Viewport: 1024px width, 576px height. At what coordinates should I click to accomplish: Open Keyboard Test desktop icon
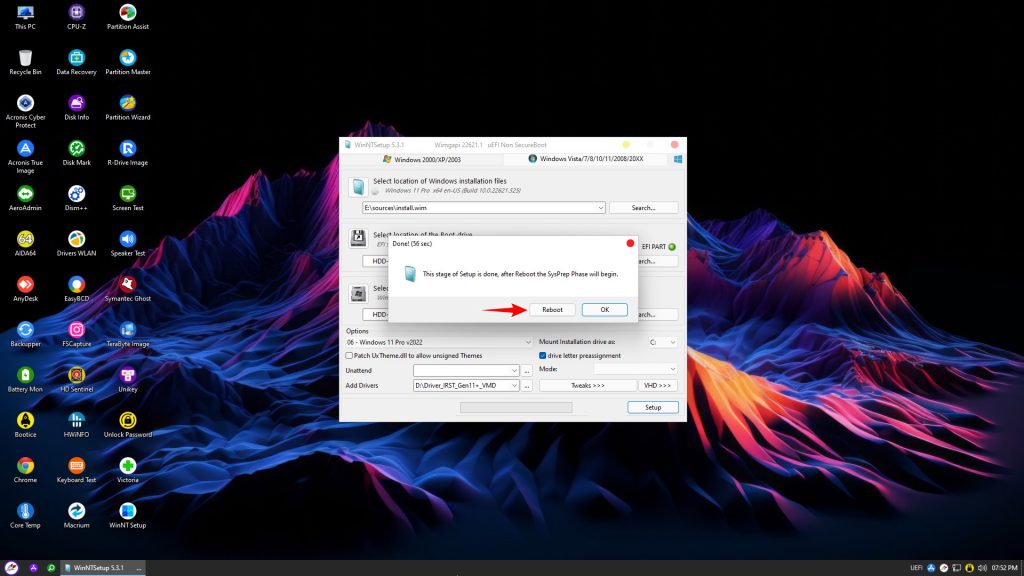click(x=76, y=470)
